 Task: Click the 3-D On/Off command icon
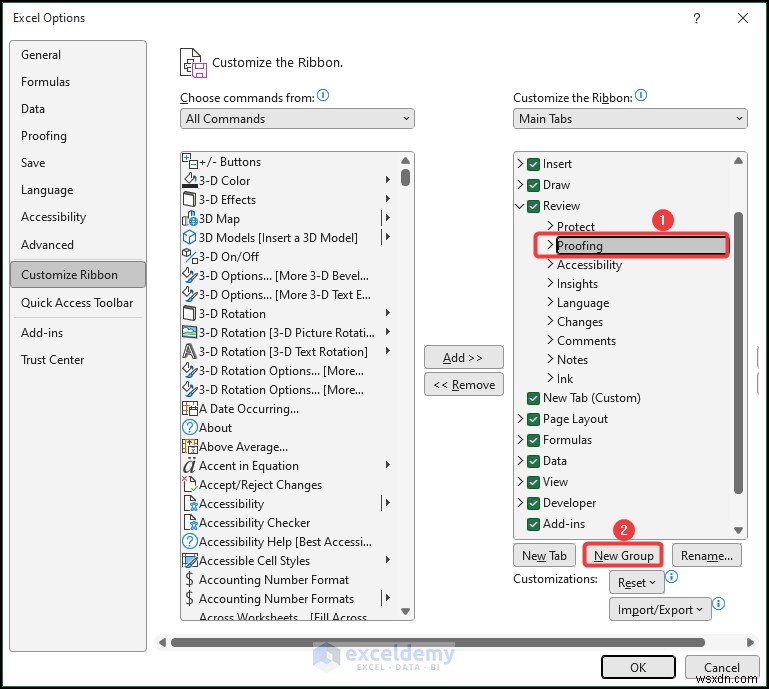point(189,256)
